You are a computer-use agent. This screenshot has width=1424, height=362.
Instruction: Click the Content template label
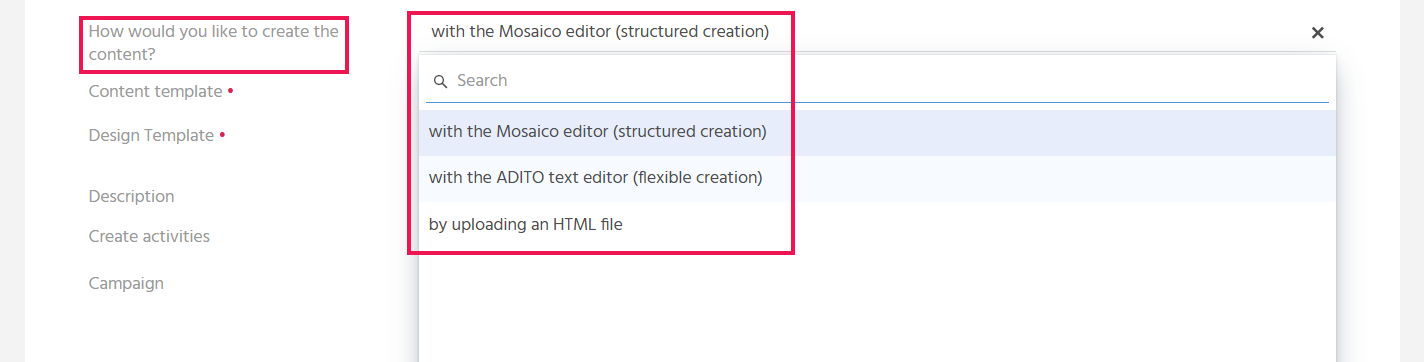[155, 91]
